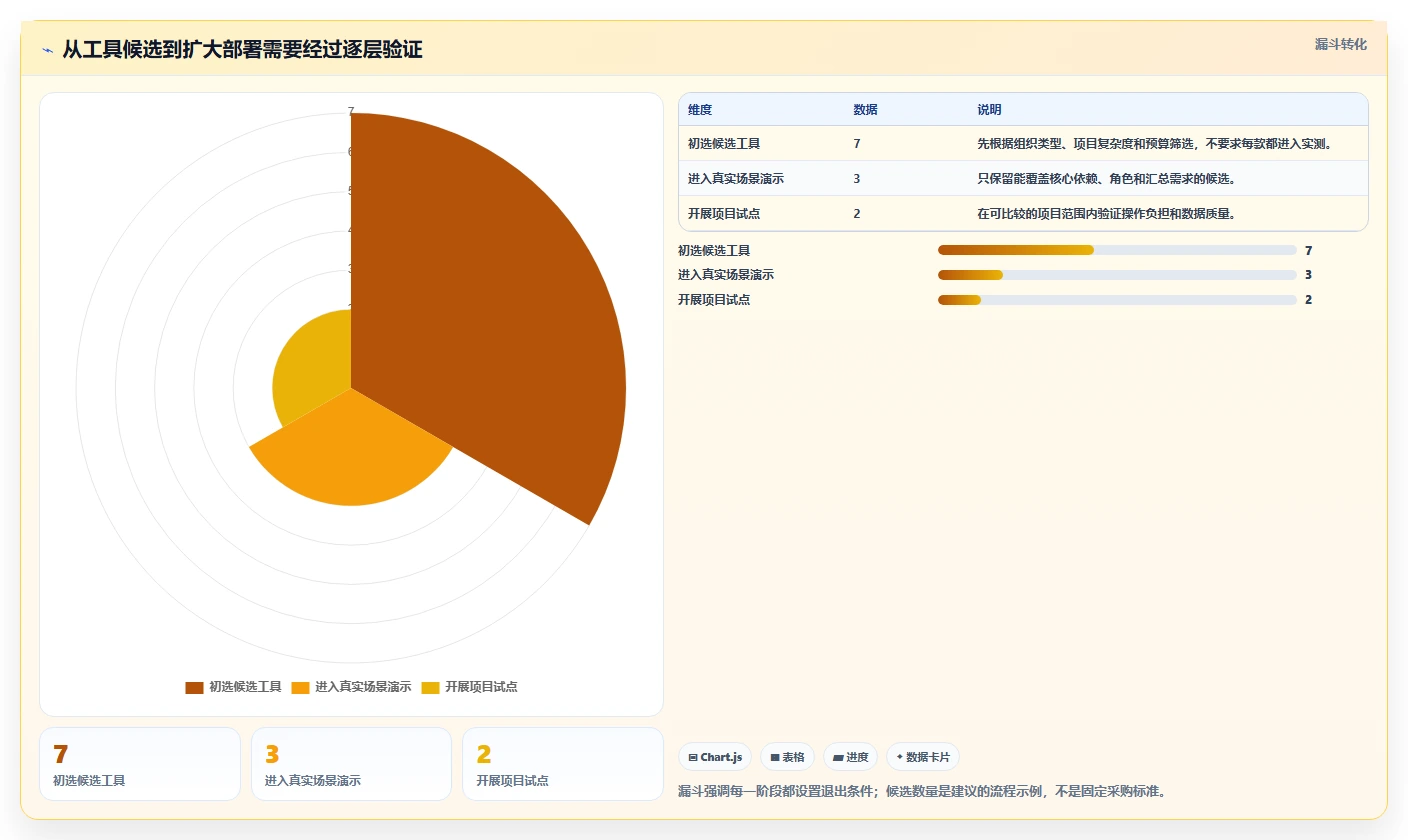
Task: Click the icon inside the 数据卡片 chip
Action: coord(900,757)
